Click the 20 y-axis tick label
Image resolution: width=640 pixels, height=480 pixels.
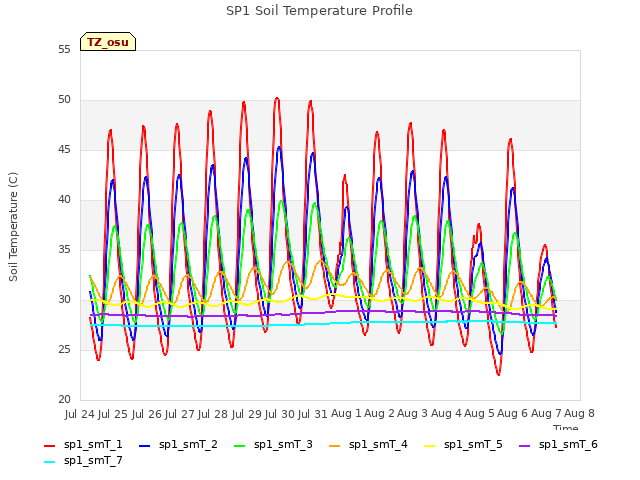click(x=64, y=400)
